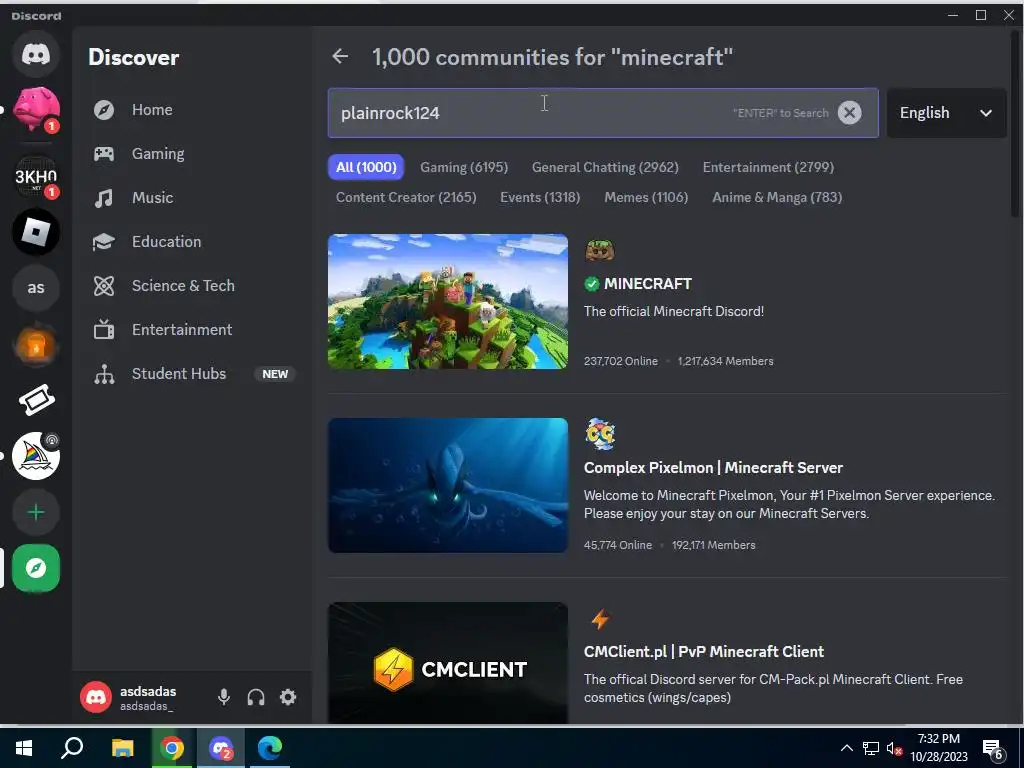Screen dimensions: 1024x768
Task: Toggle microphone mute in user panel
Action: (223, 697)
